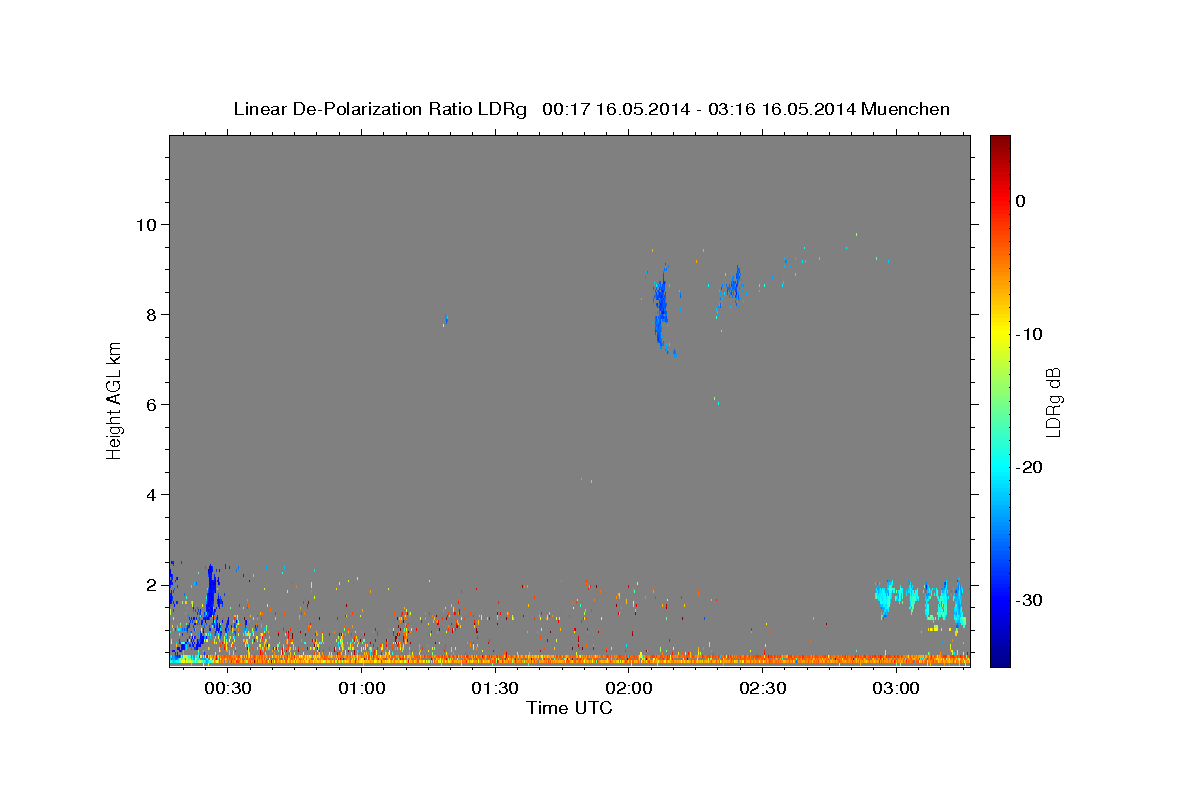
Task: Click the 01:00 time tick label
Action: [361, 689]
